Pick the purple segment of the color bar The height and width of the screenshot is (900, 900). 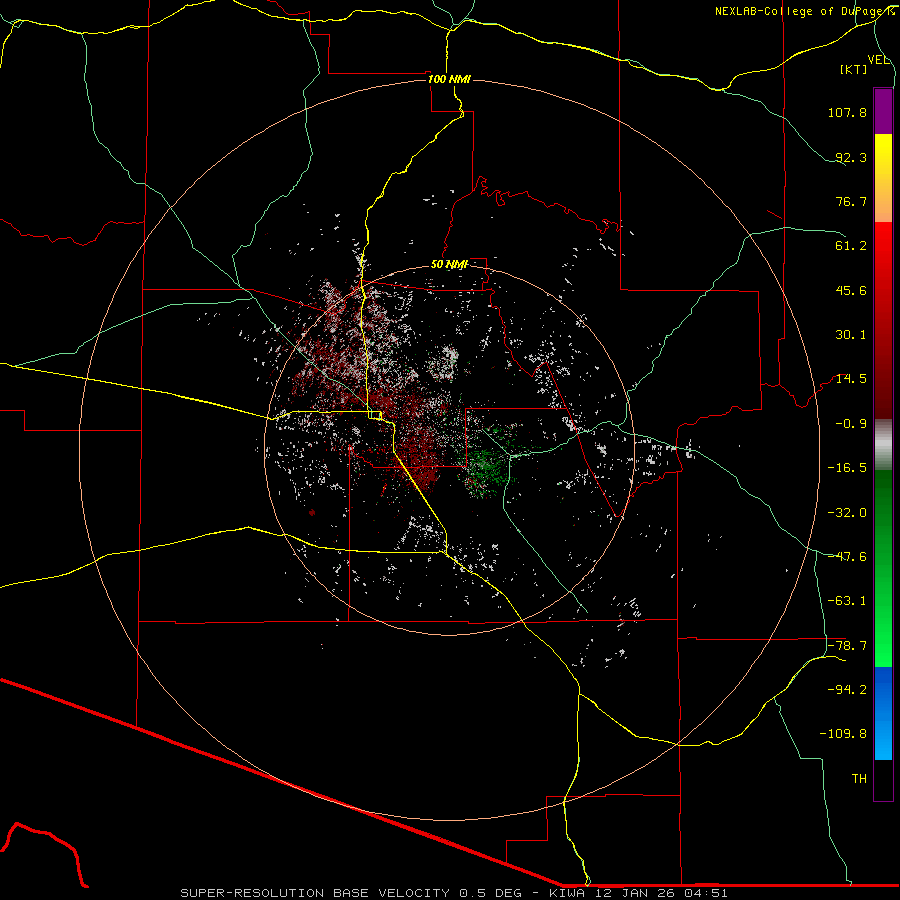tap(883, 111)
